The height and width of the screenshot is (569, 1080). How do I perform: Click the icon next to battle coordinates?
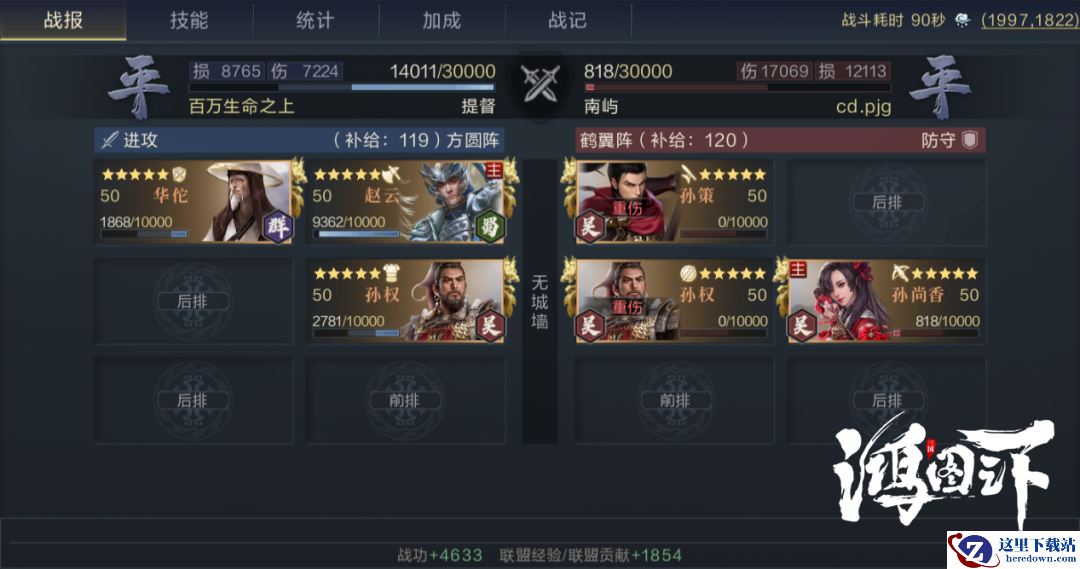(x=962, y=20)
